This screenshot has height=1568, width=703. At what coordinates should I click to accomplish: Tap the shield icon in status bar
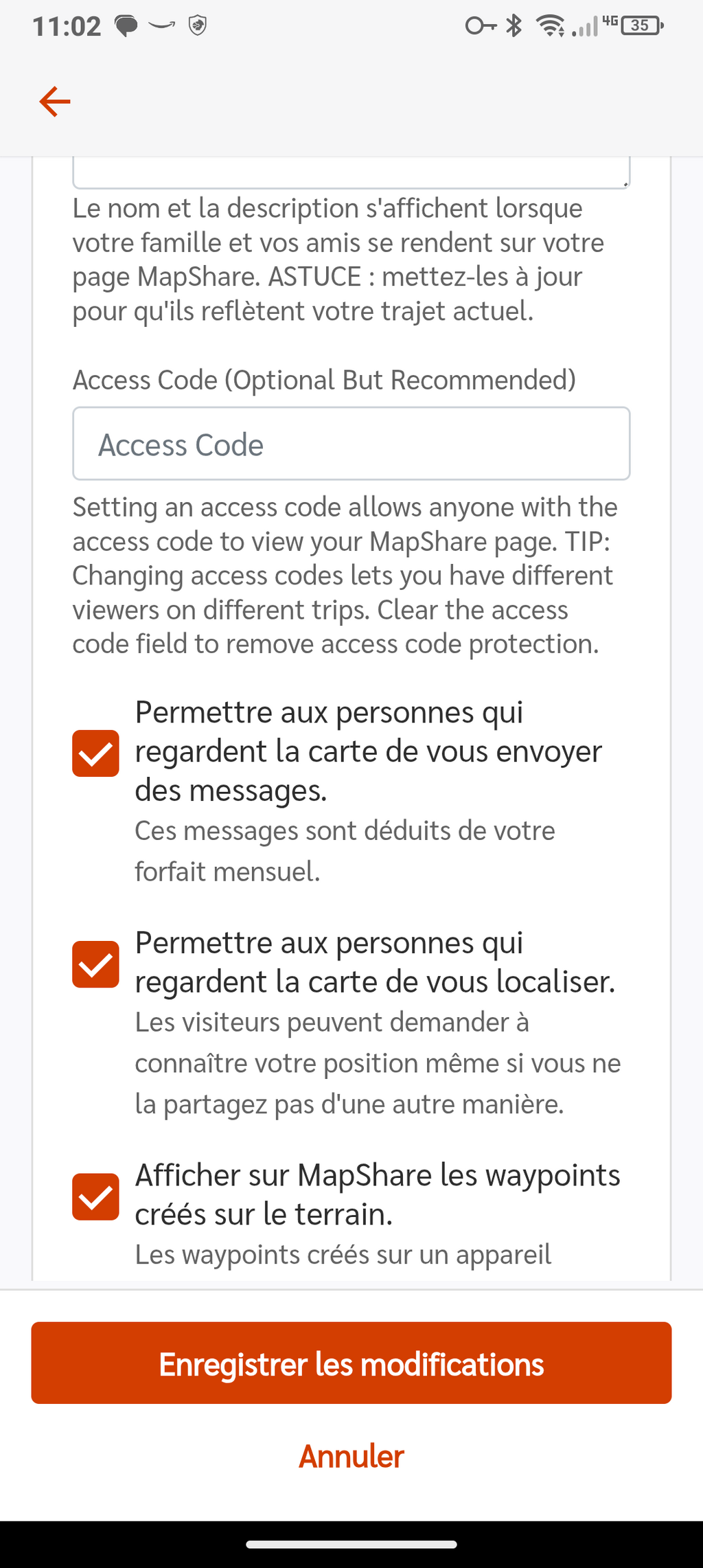(x=198, y=25)
